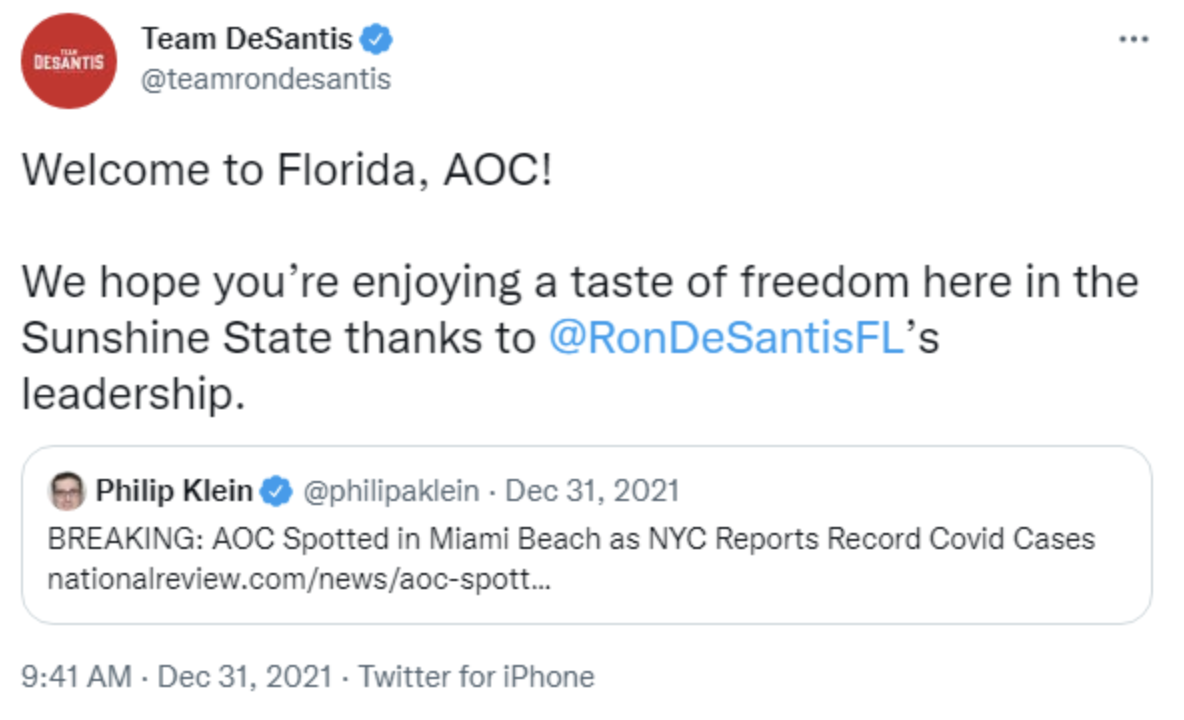Open the @philipaklein handle
Viewport: 1184px width, 720px height.
coord(389,491)
